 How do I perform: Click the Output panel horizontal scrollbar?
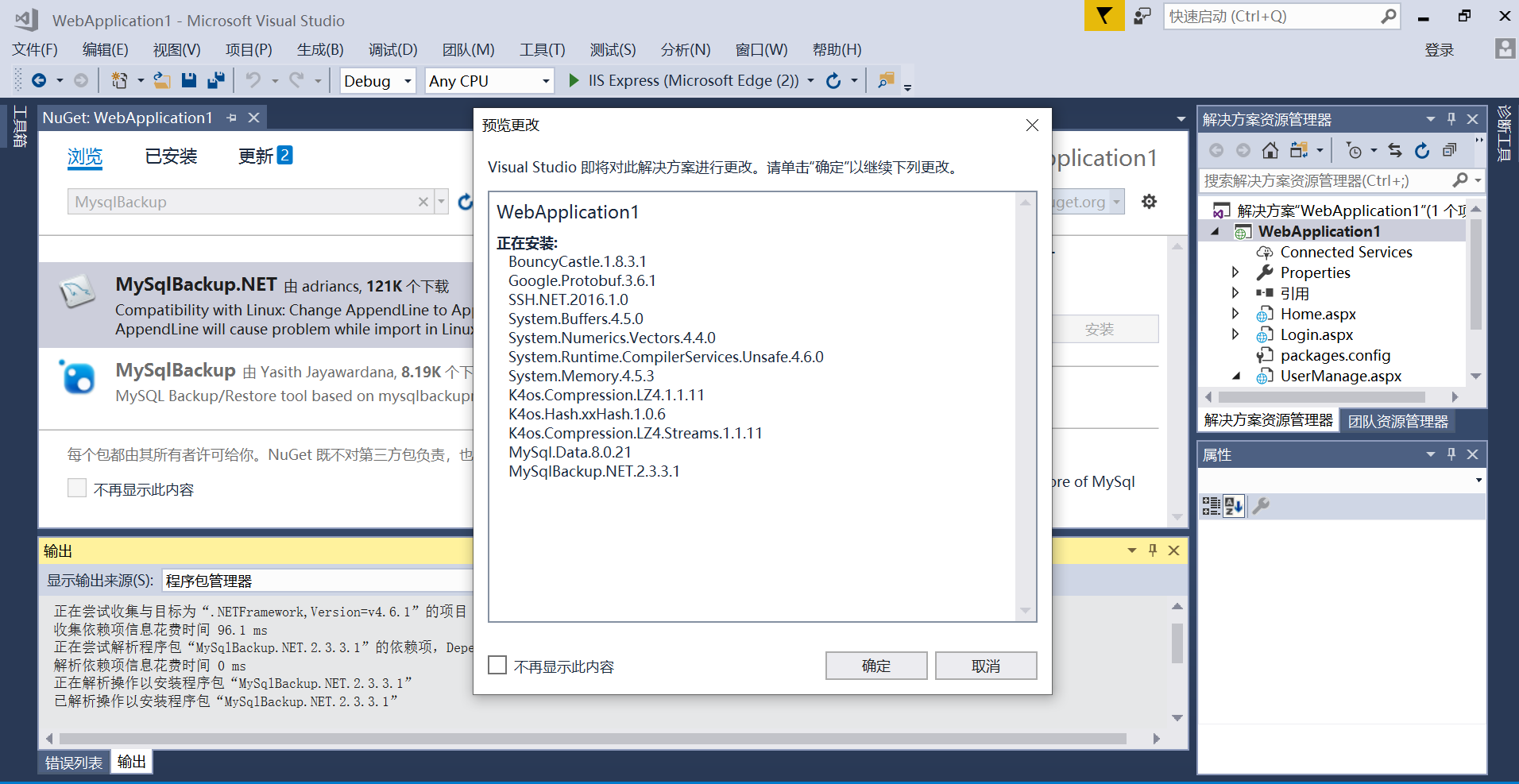[593, 738]
